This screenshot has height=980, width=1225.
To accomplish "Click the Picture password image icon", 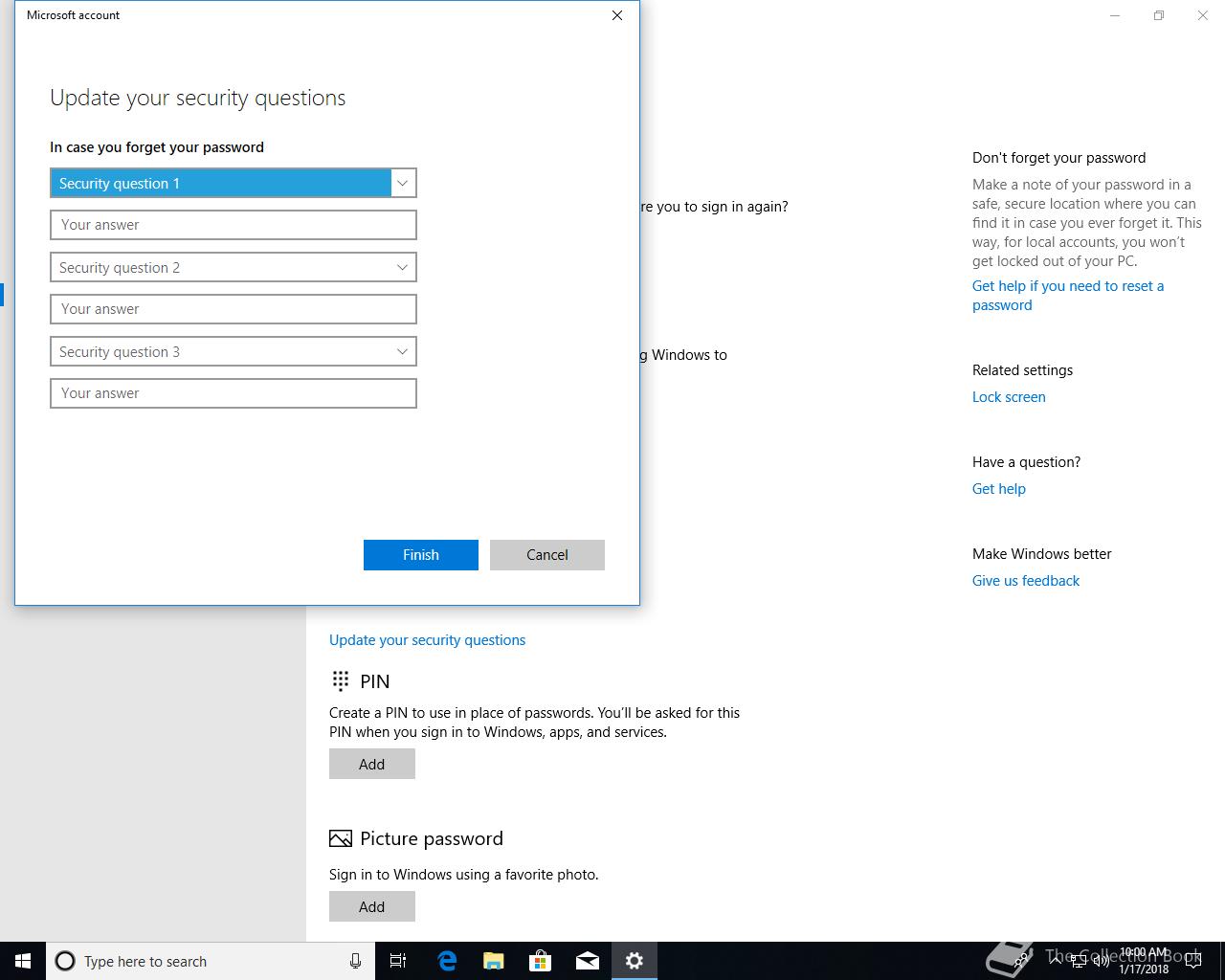I will click(x=340, y=838).
